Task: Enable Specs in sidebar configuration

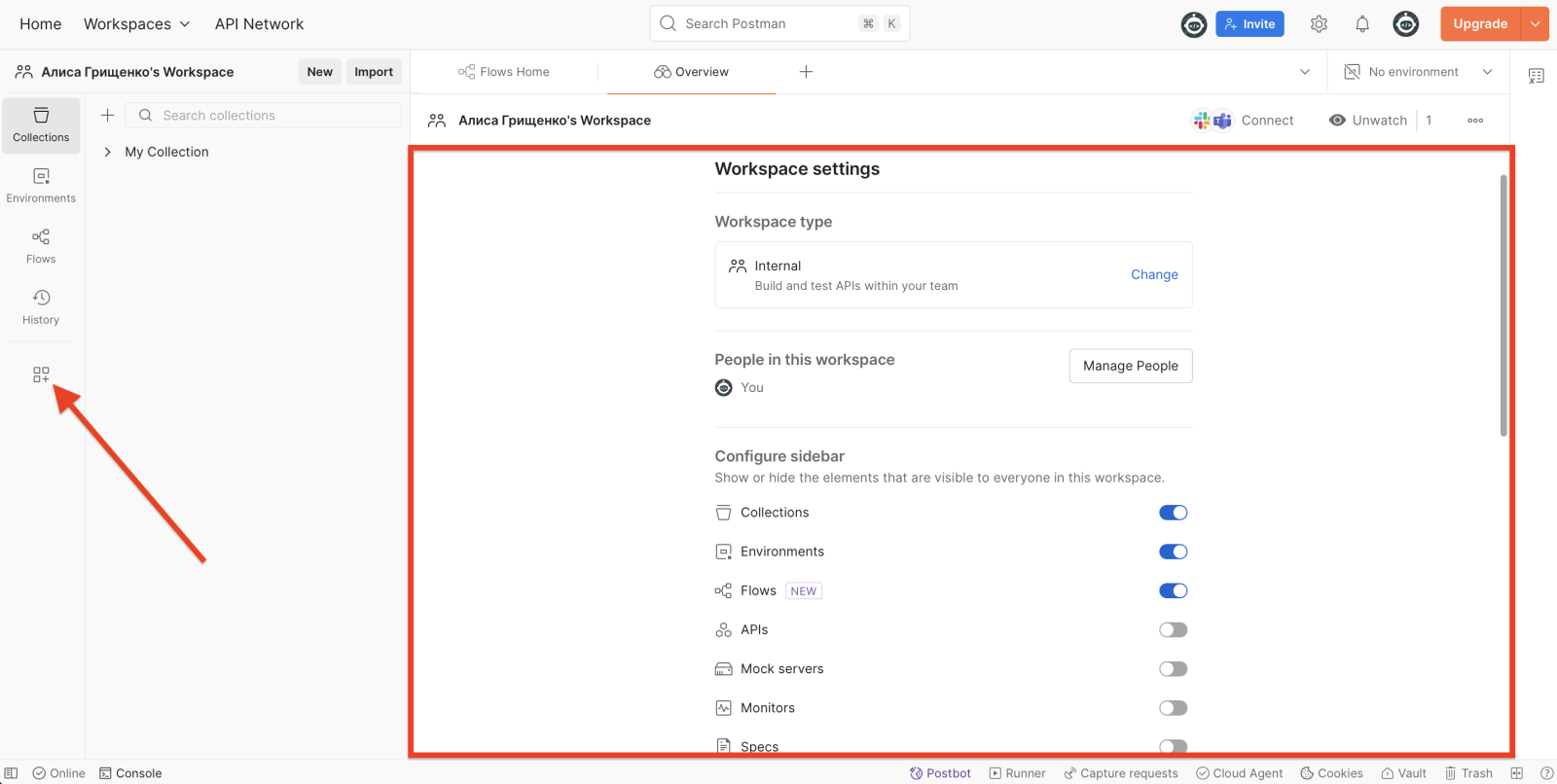Action: pyautogui.click(x=1173, y=746)
